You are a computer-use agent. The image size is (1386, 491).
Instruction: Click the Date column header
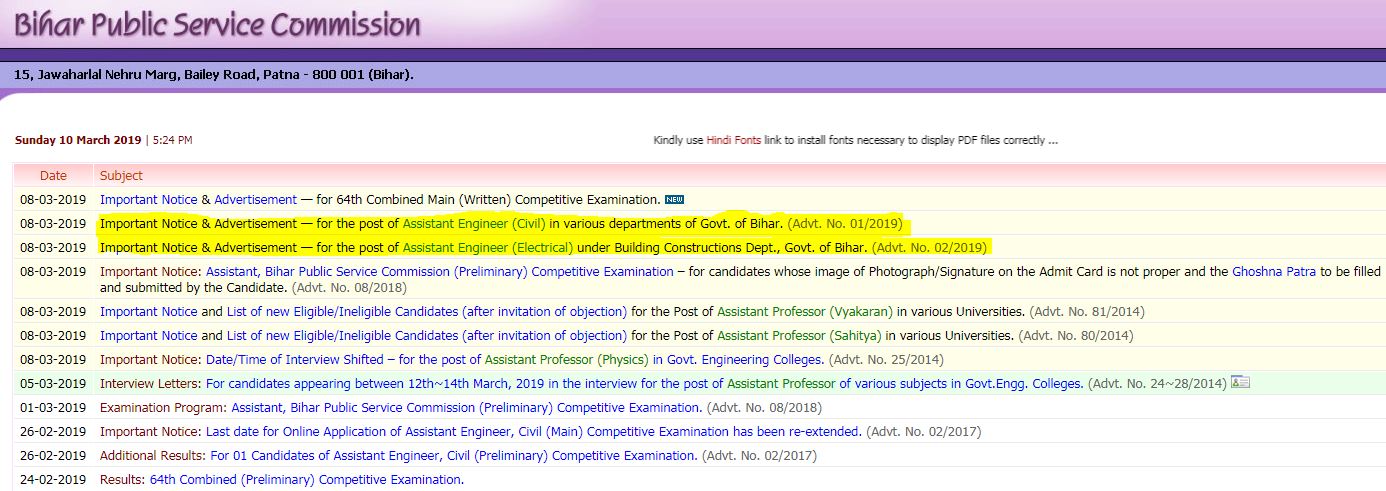(54, 175)
